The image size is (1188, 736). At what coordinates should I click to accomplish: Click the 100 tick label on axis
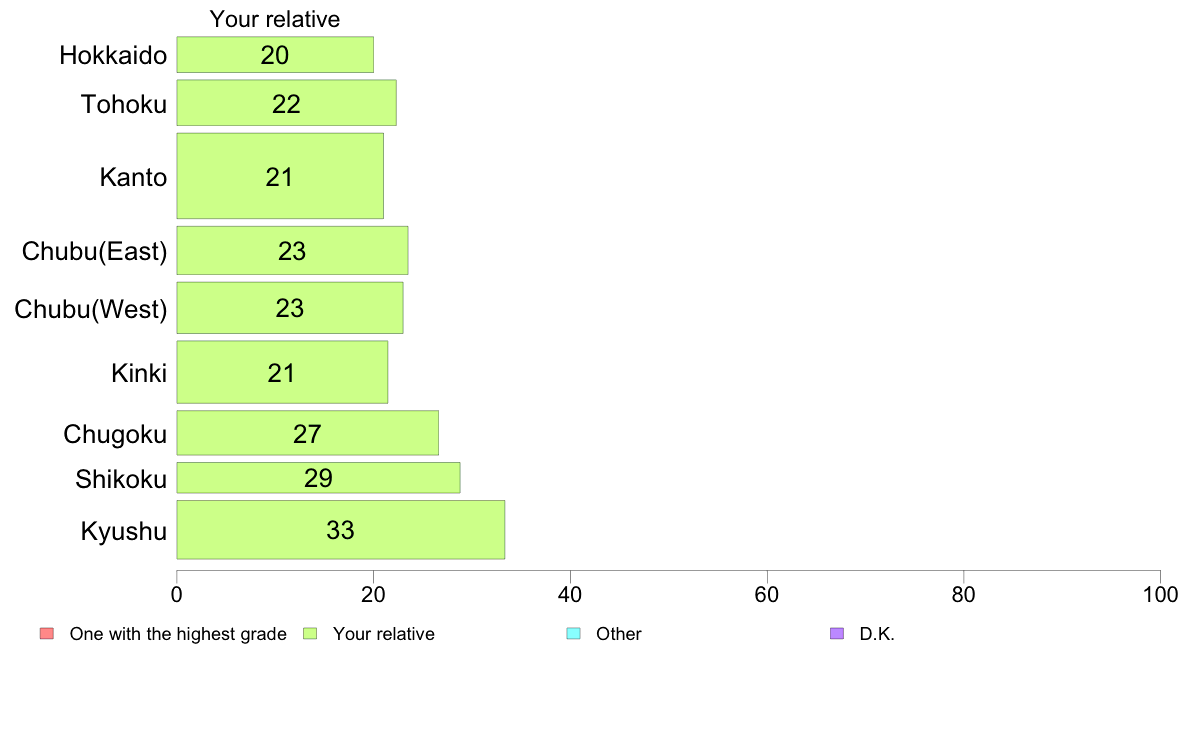coord(1160,594)
